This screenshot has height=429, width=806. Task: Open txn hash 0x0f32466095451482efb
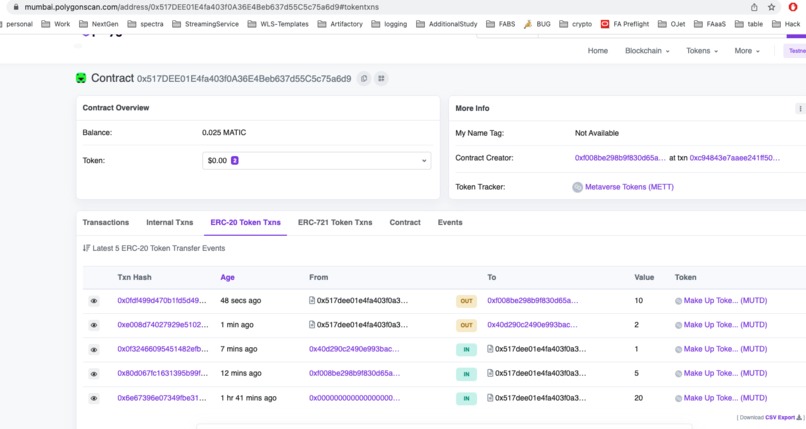coord(162,349)
